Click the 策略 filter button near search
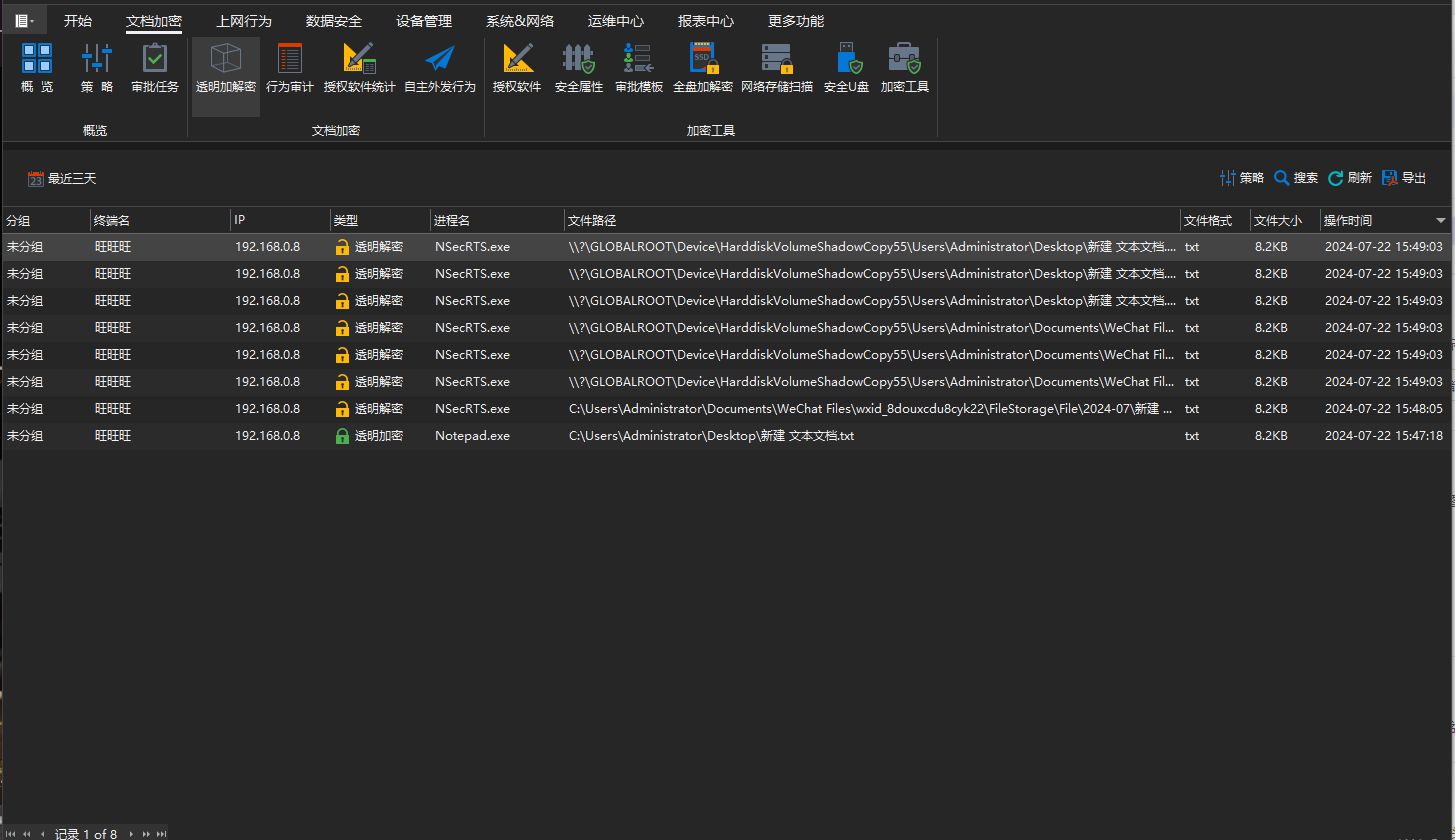 pos(1242,178)
